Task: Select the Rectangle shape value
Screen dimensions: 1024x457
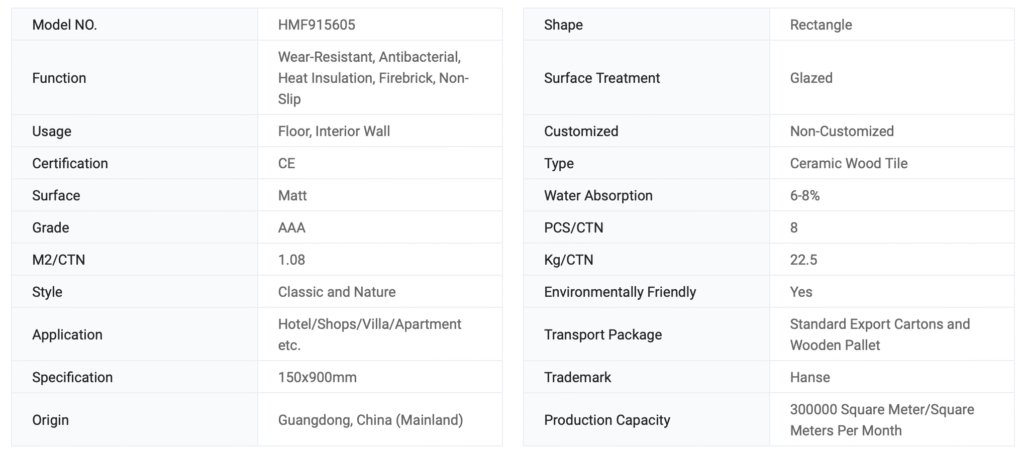Action: click(821, 25)
